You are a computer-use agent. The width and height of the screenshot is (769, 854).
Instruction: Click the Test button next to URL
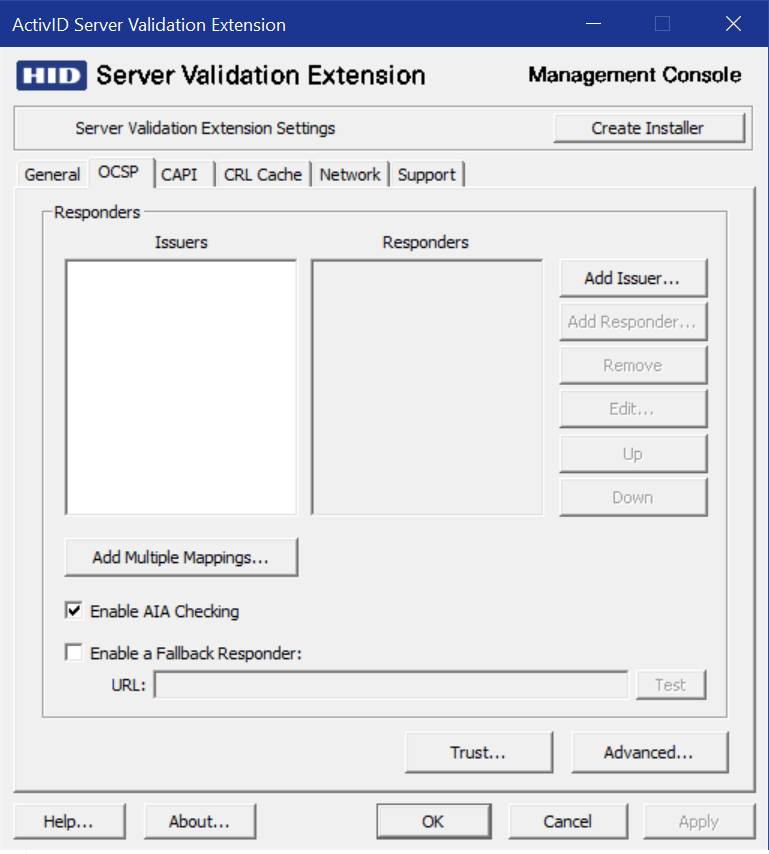click(670, 685)
